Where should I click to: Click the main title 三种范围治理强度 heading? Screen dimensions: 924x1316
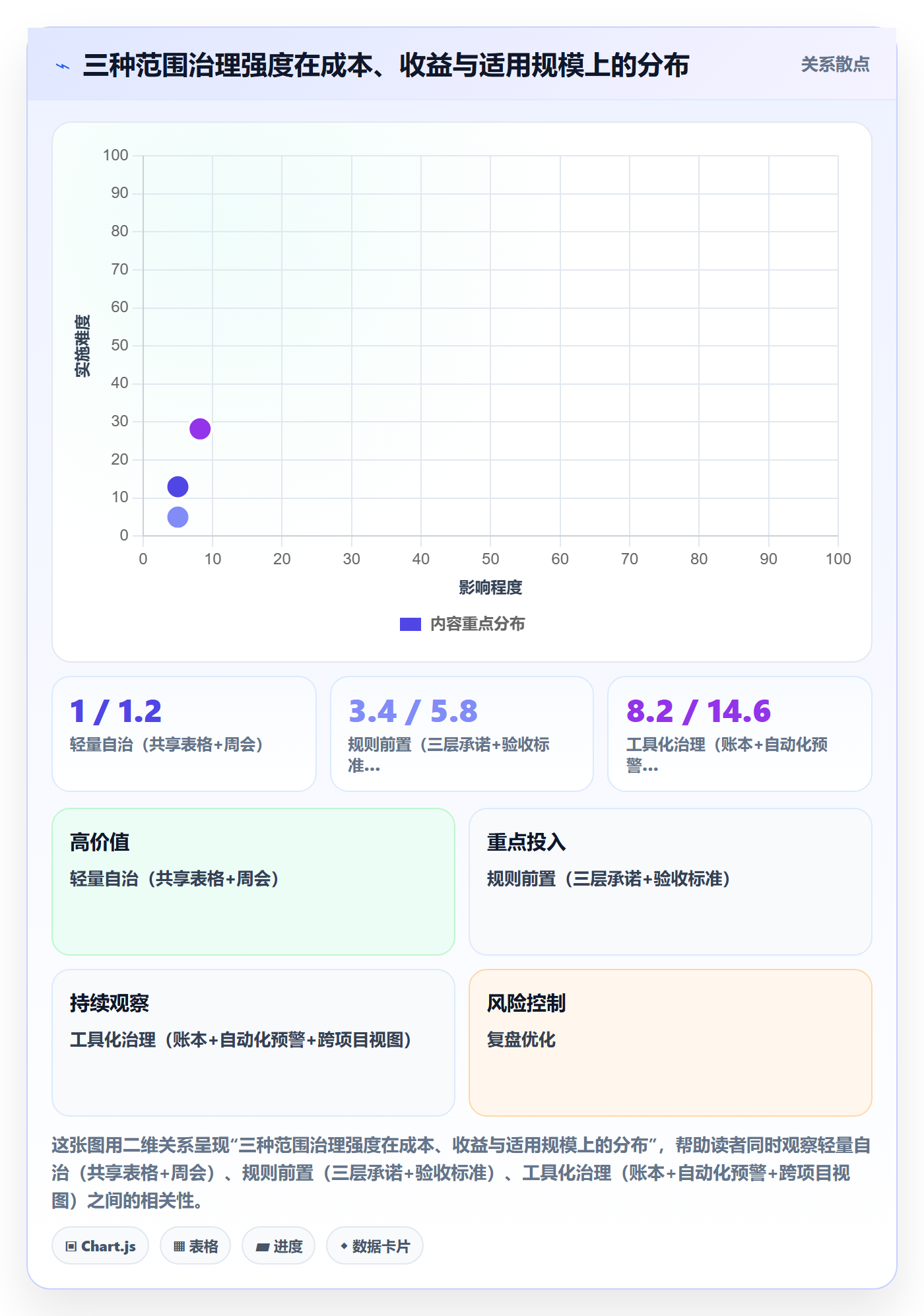point(386,65)
